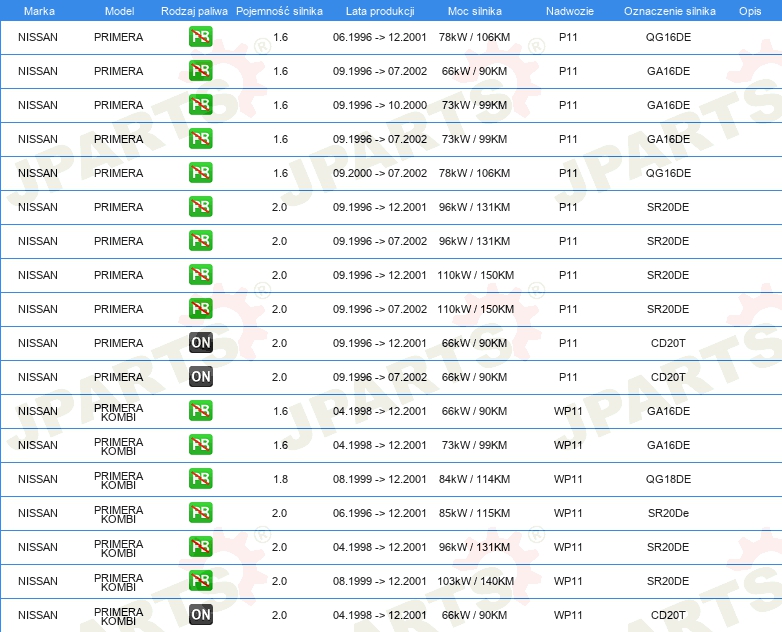Select the date range 09.1996 -> 10.2000
782x632 pixels.
click(x=380, y=105)
